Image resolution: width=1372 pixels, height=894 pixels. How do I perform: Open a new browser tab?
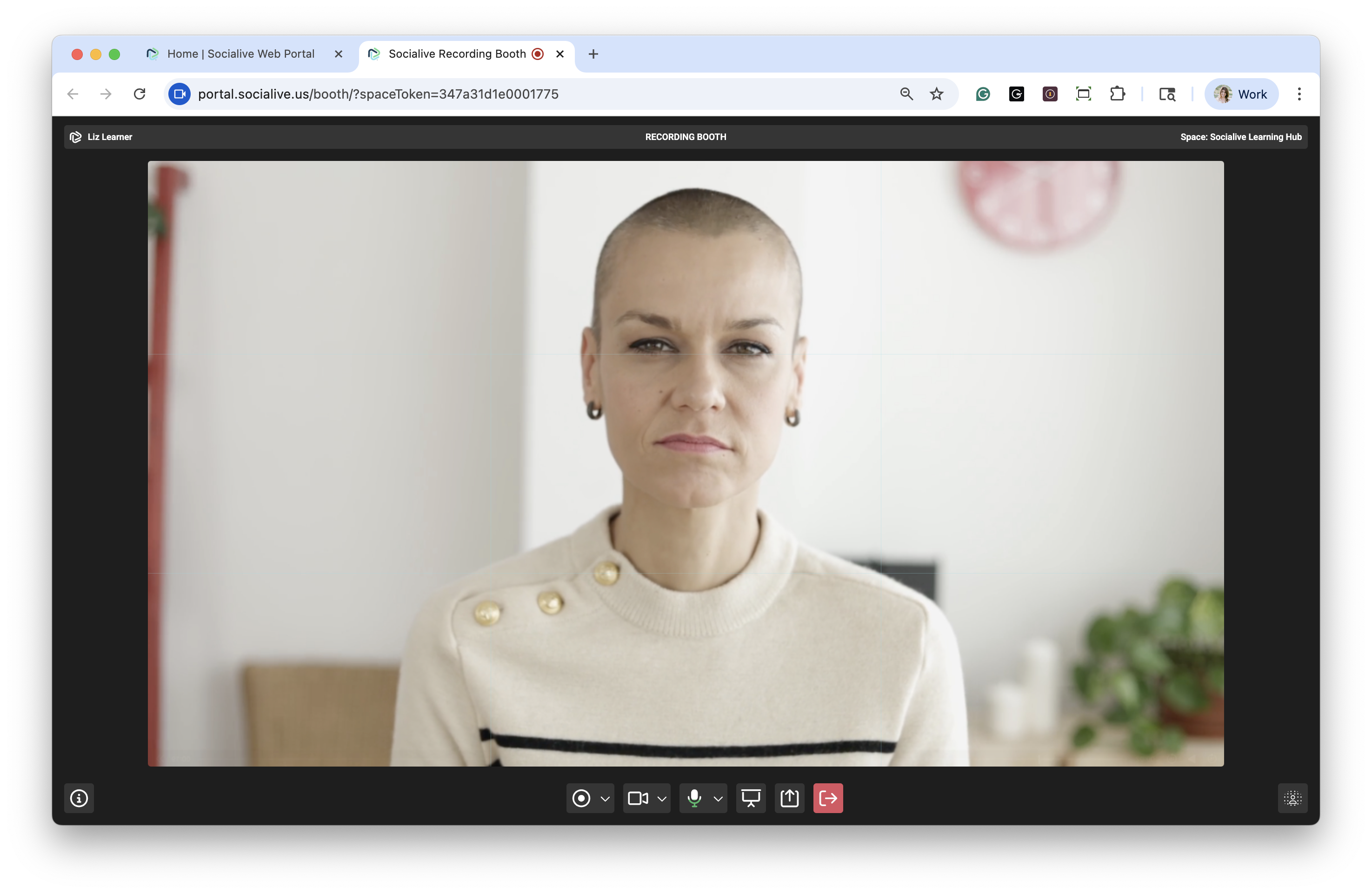click(x=593, y=53)
